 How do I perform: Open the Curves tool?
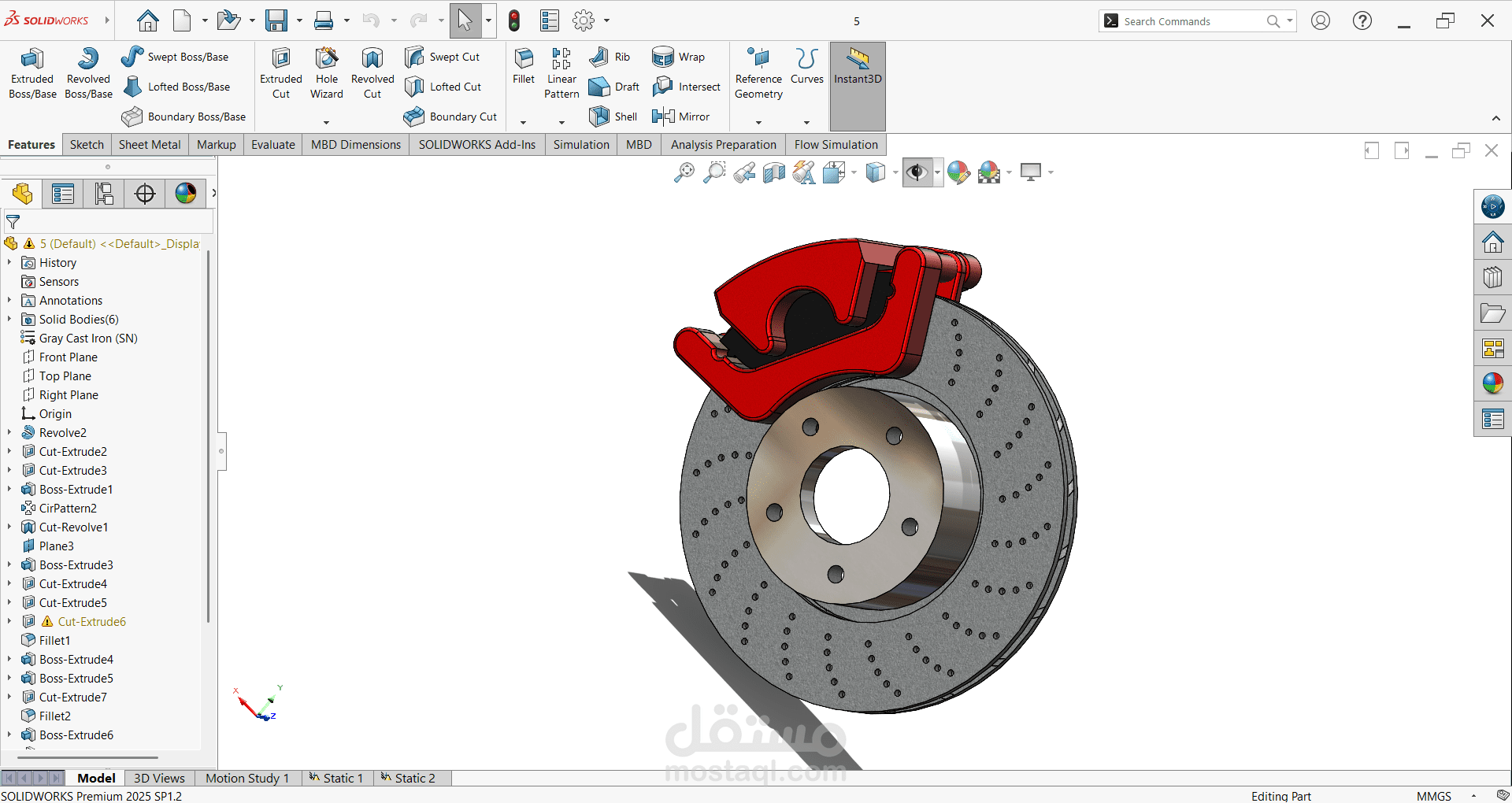(807, 66)
